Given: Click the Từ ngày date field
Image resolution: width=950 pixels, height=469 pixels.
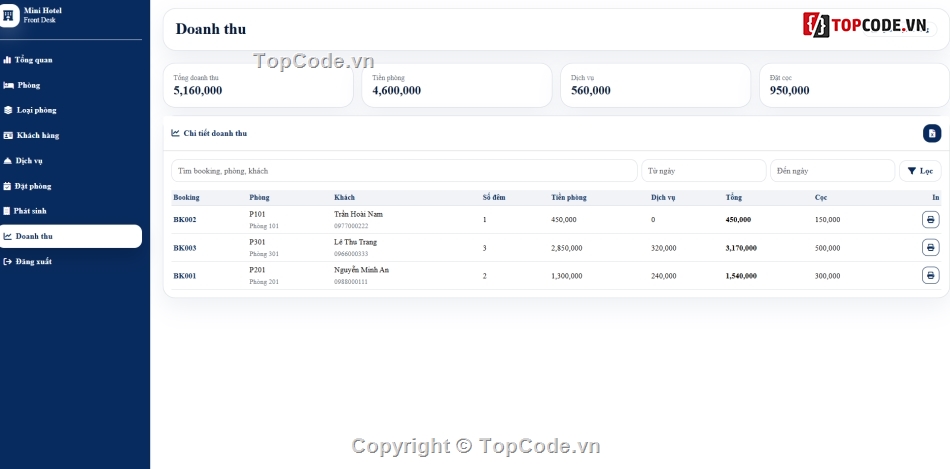Looking at the screenshot, I should click(x=704, y=171).
